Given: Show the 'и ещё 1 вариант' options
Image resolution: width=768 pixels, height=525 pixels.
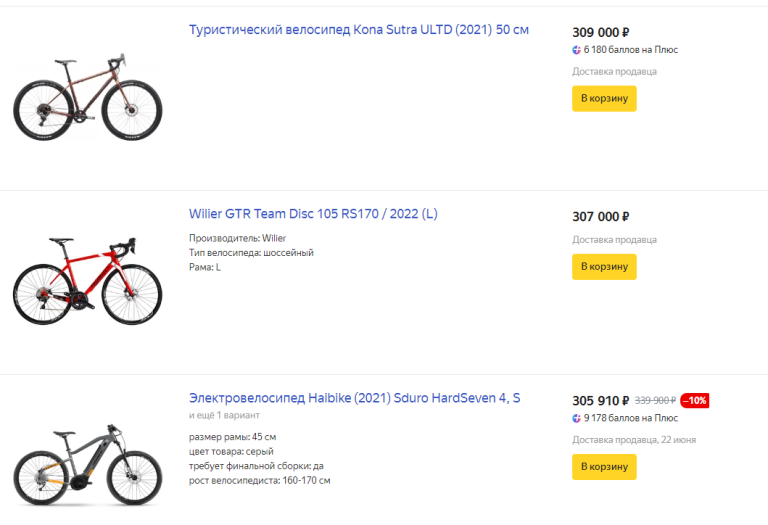Looking at the screenshot, I should click(x=224, y=415).
